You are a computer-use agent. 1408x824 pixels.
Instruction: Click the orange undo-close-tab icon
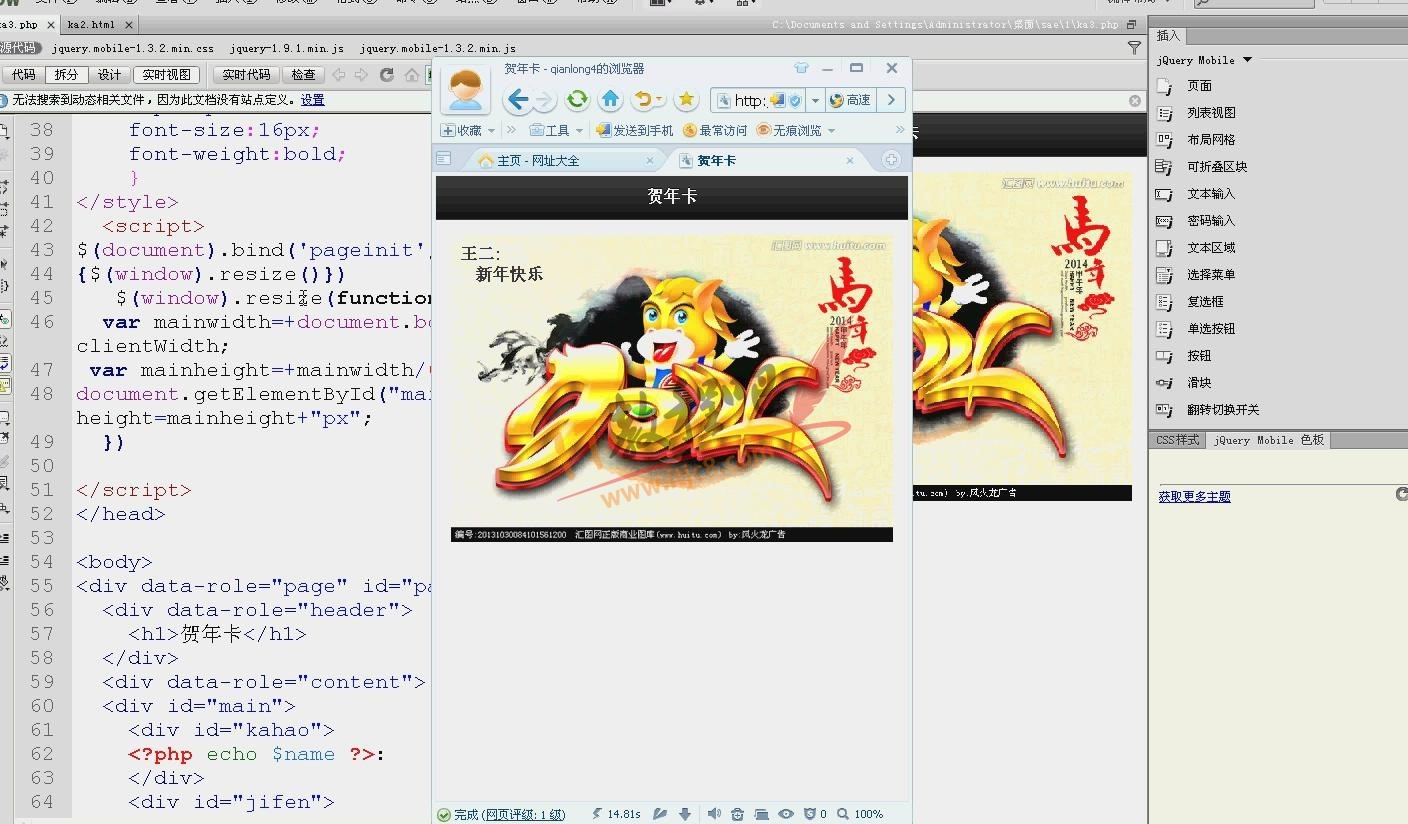(644, 99)
